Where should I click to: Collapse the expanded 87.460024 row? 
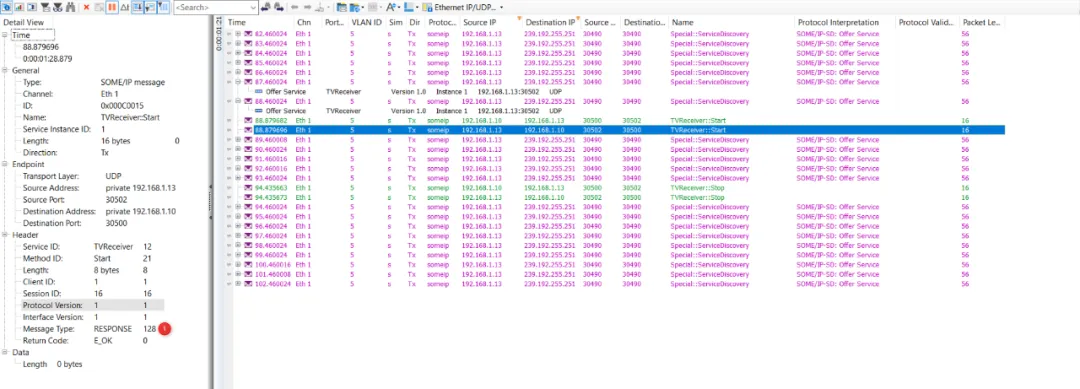[238, 82]
